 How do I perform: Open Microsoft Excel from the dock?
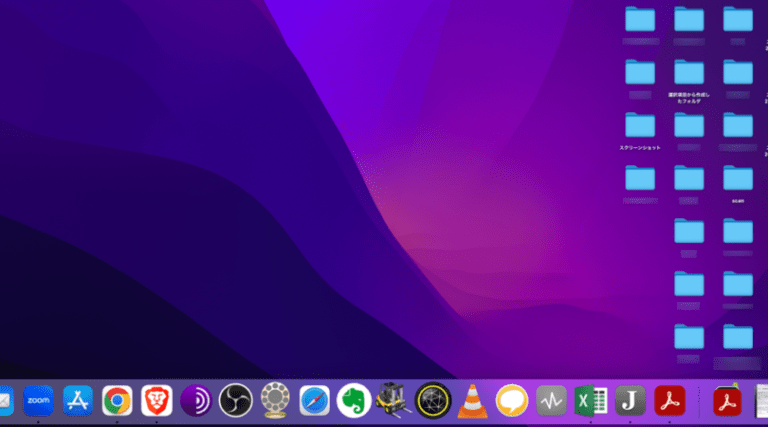590,400
